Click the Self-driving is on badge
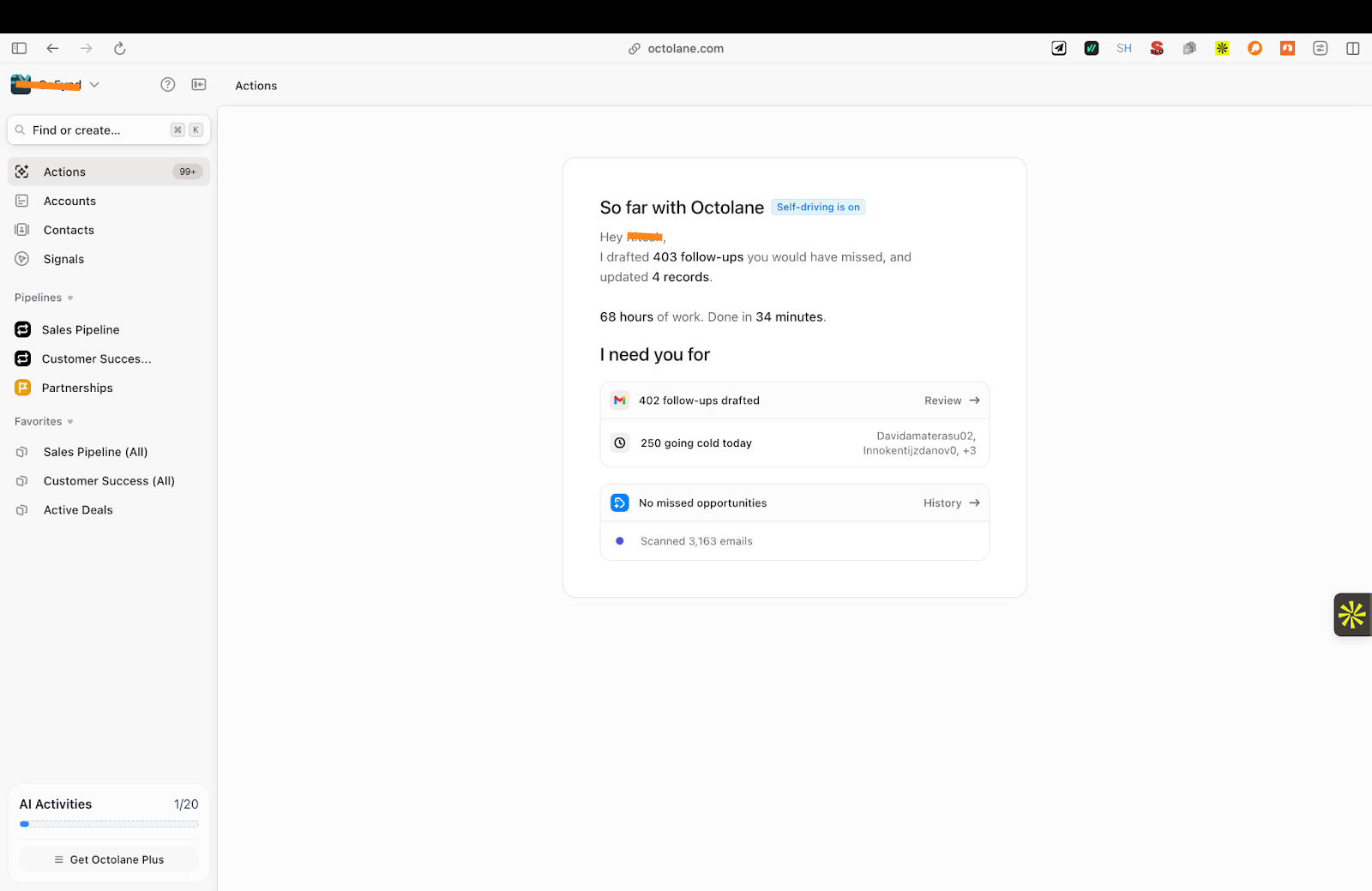Viewport: 1372px width, 891px height. tap(818, 207)
